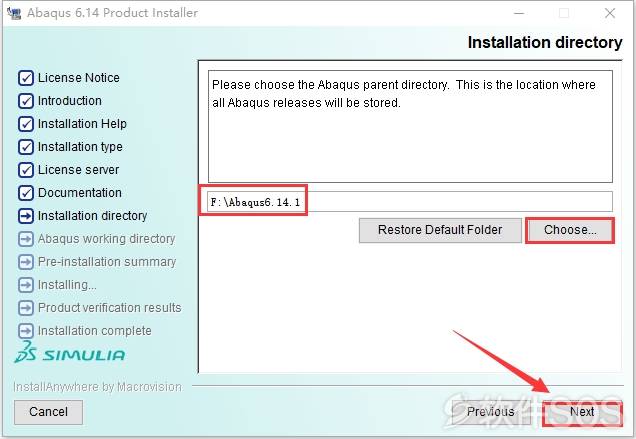Click the Abaqus working directory arrow icon

tap(26, 239)
